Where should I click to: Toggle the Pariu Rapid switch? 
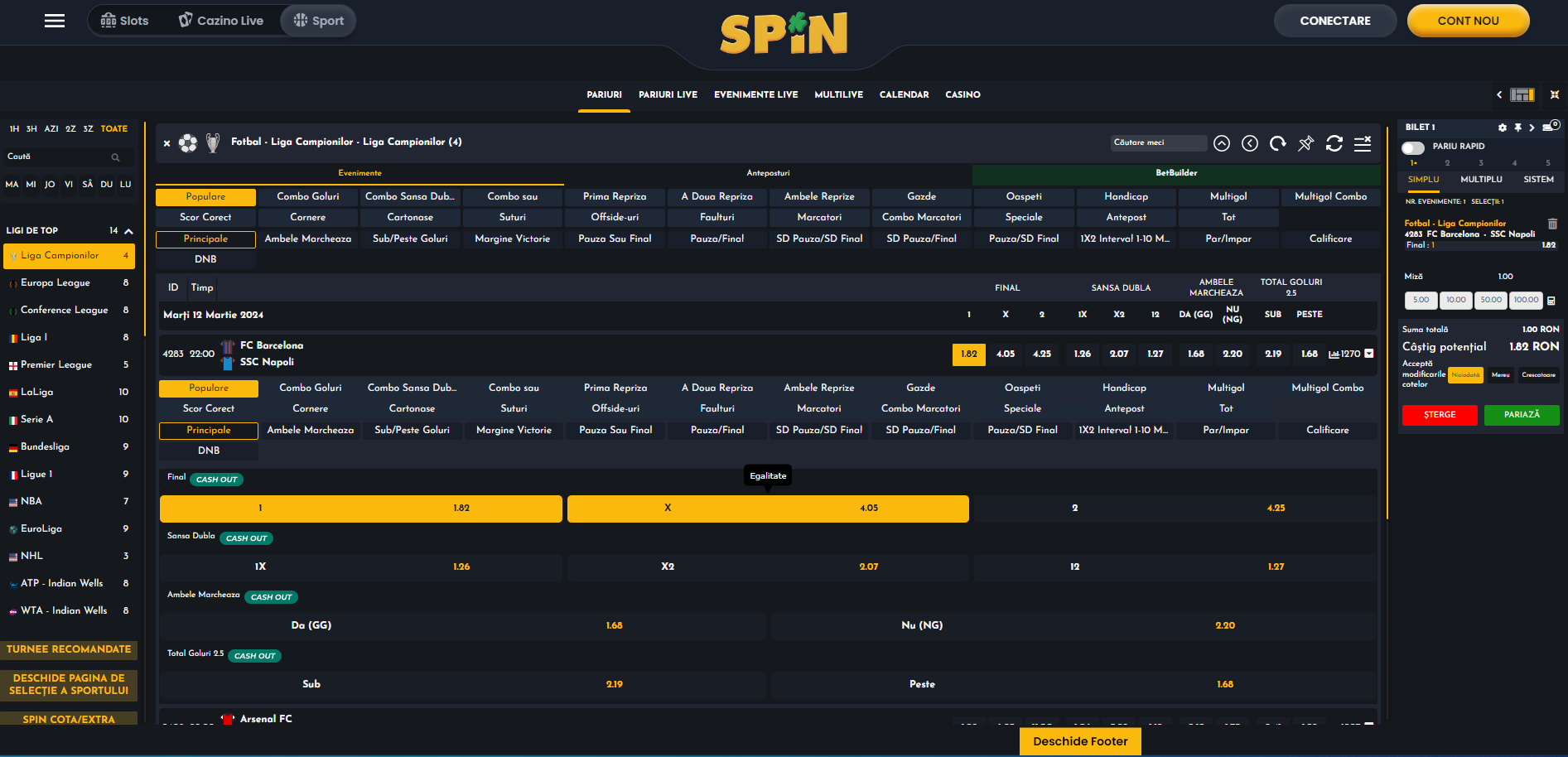point(1413,147)
